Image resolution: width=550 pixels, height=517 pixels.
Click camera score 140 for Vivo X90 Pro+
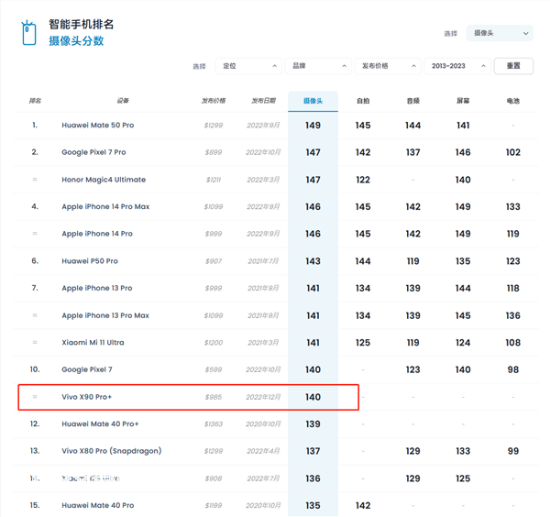[313, 397]
